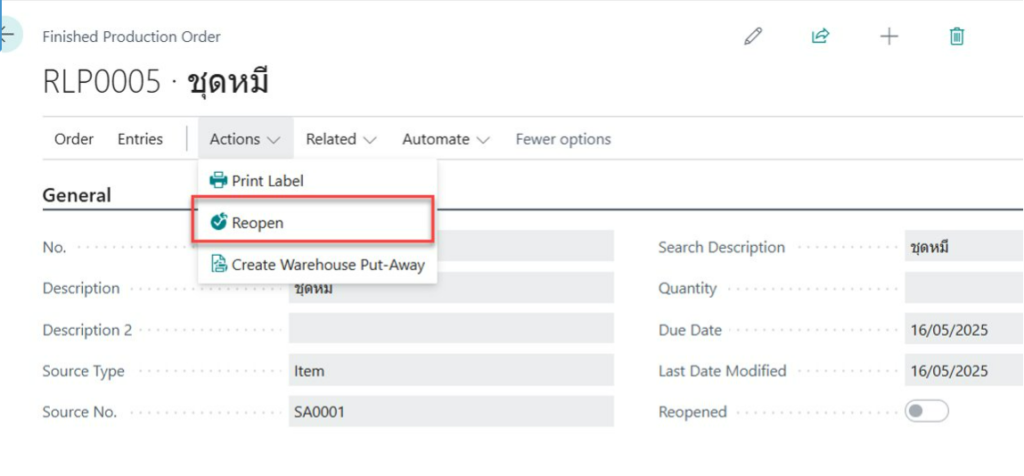Click the Finished Production Order caption

click(131, 37)
